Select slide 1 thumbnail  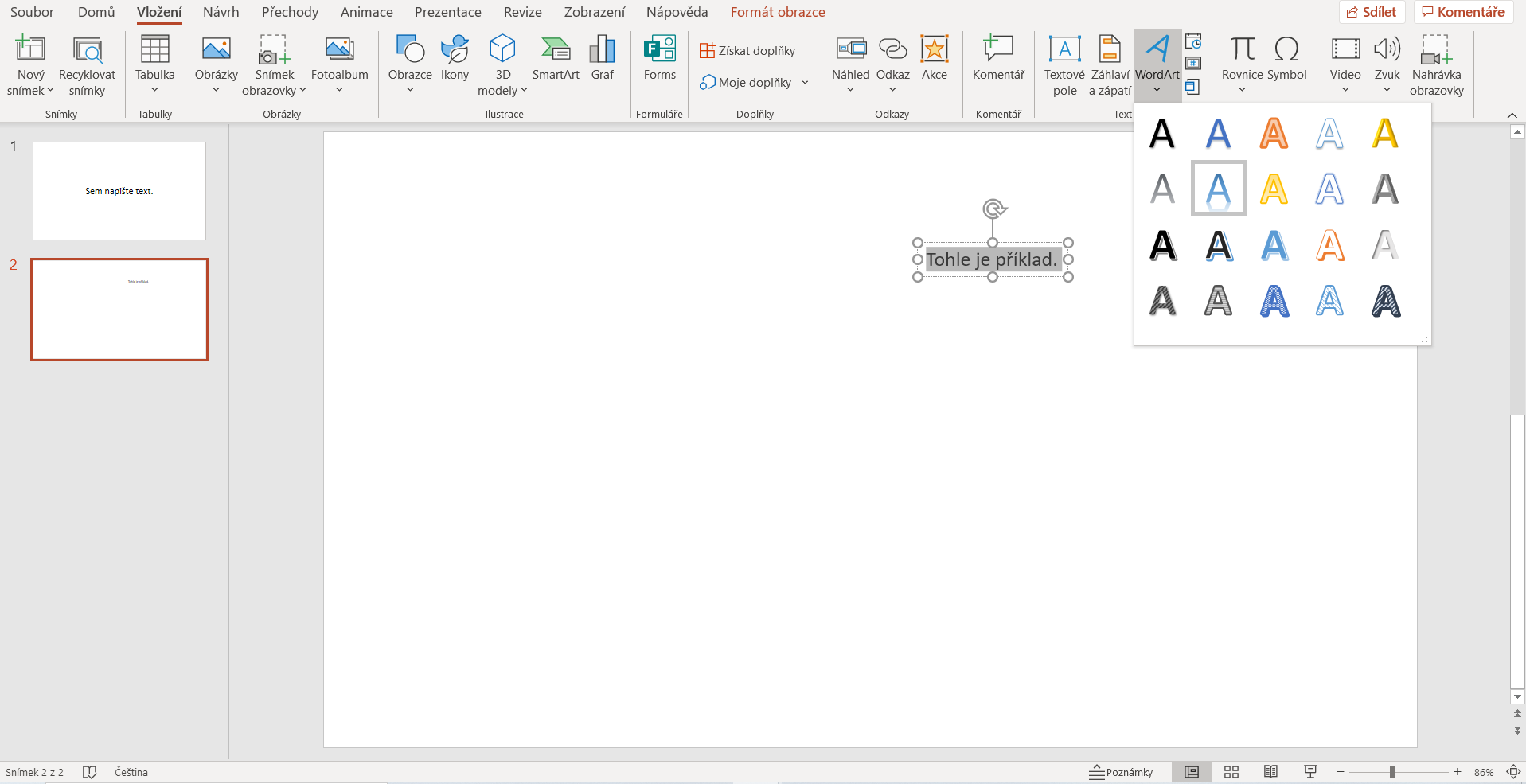pos(119,190)
